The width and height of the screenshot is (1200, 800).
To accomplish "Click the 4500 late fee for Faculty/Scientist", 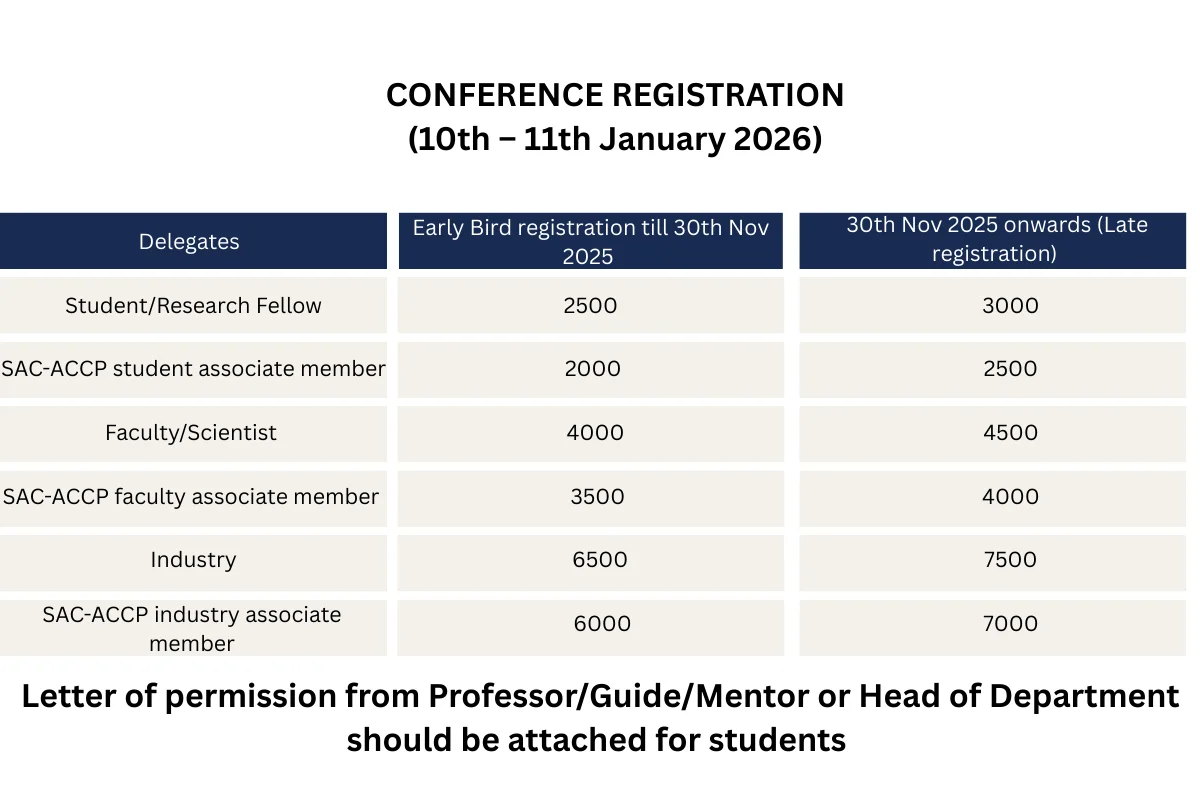I will coord(1010,433).
